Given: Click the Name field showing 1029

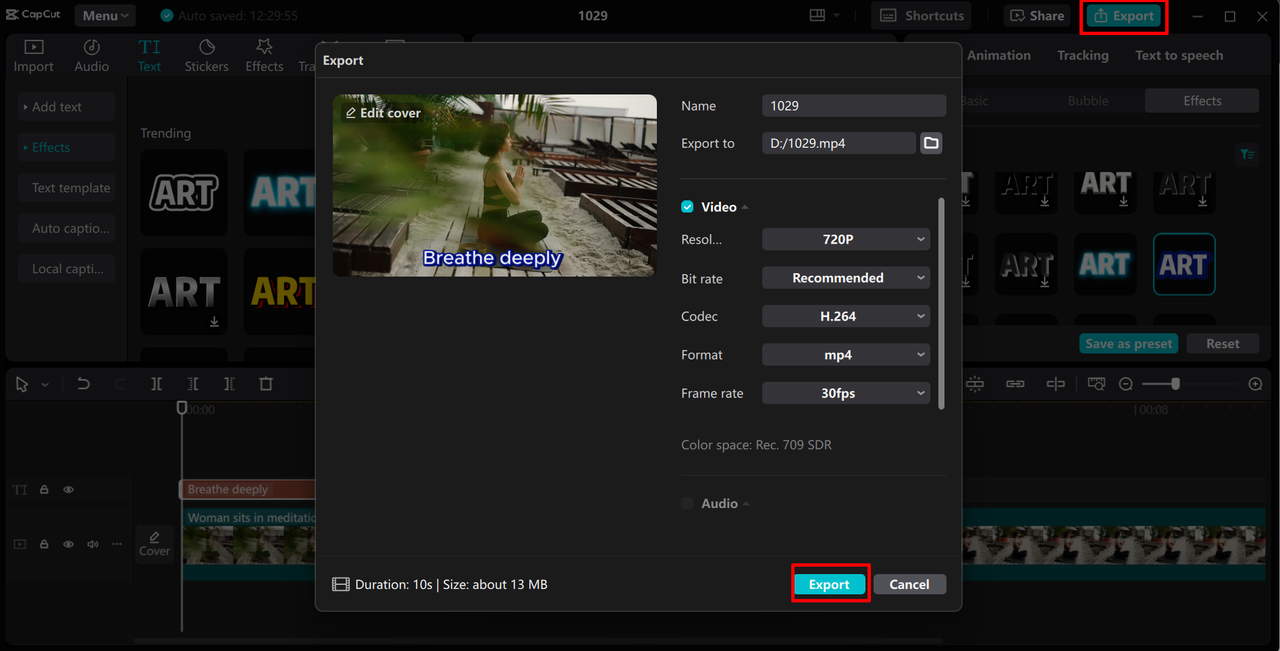Looking at the screenshot, I should tap(854, 106).
